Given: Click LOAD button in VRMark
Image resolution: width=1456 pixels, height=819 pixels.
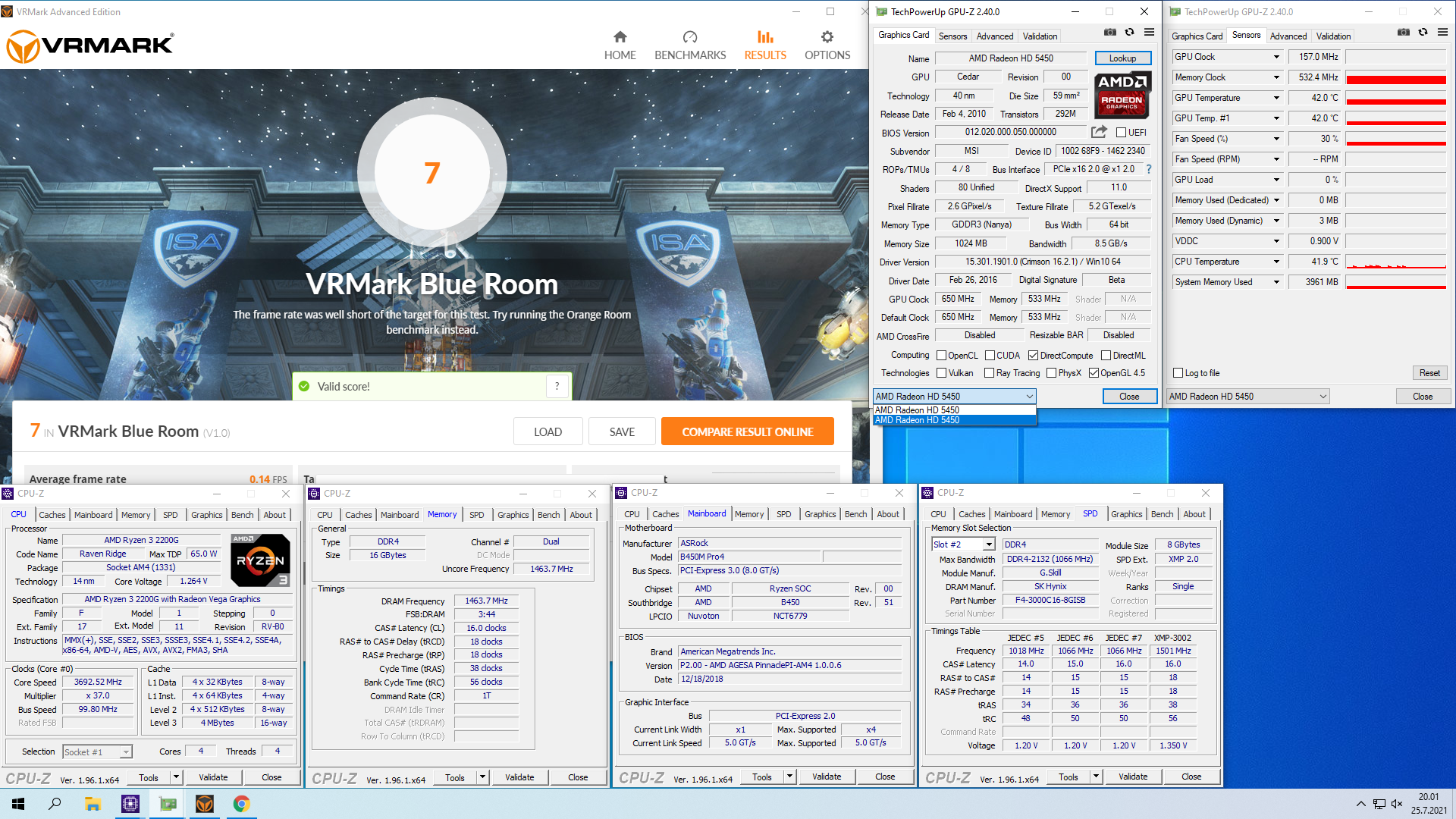Looking at the screenshot, I should [548, 431].
